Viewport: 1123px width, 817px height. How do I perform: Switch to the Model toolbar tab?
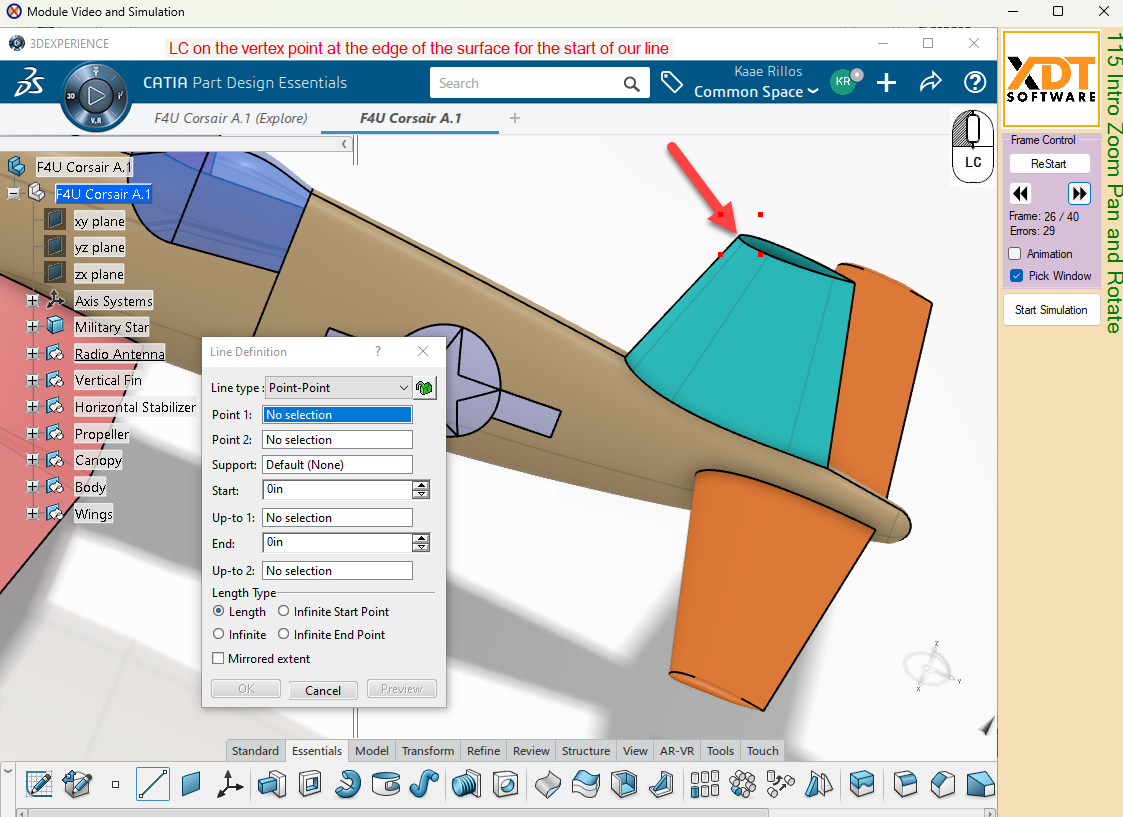tap(372, 750)
